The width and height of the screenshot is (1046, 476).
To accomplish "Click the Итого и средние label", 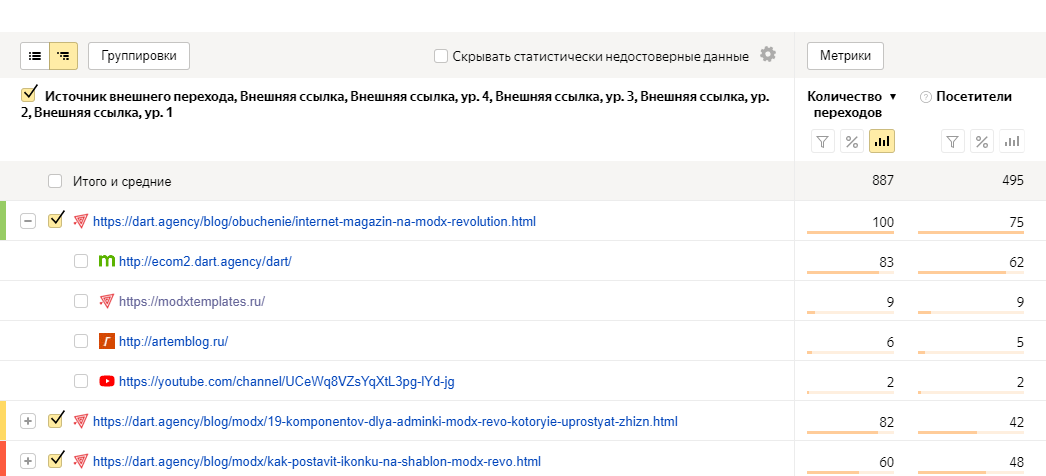I will [x=122, y=181].
